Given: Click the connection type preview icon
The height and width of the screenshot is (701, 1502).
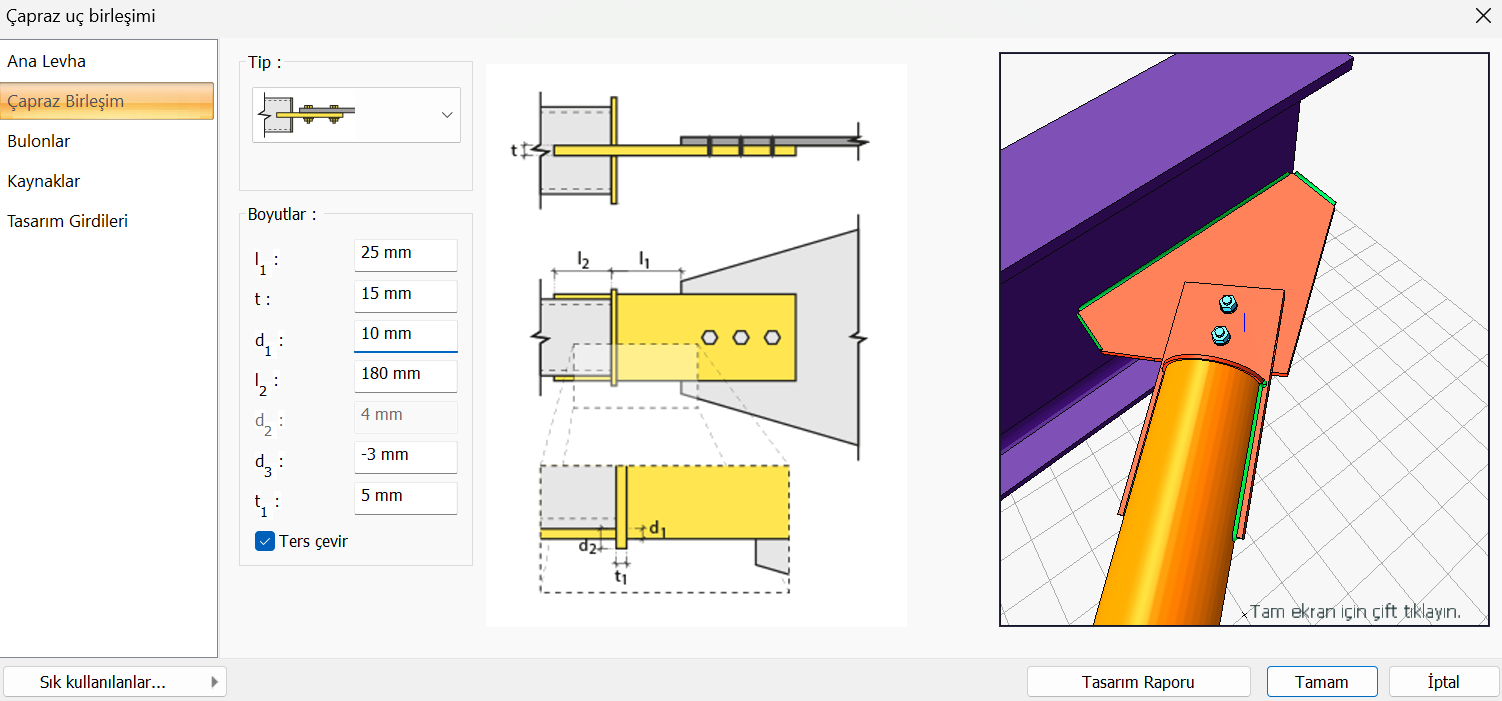Looking at the screenshot, I should click(305, 115).
